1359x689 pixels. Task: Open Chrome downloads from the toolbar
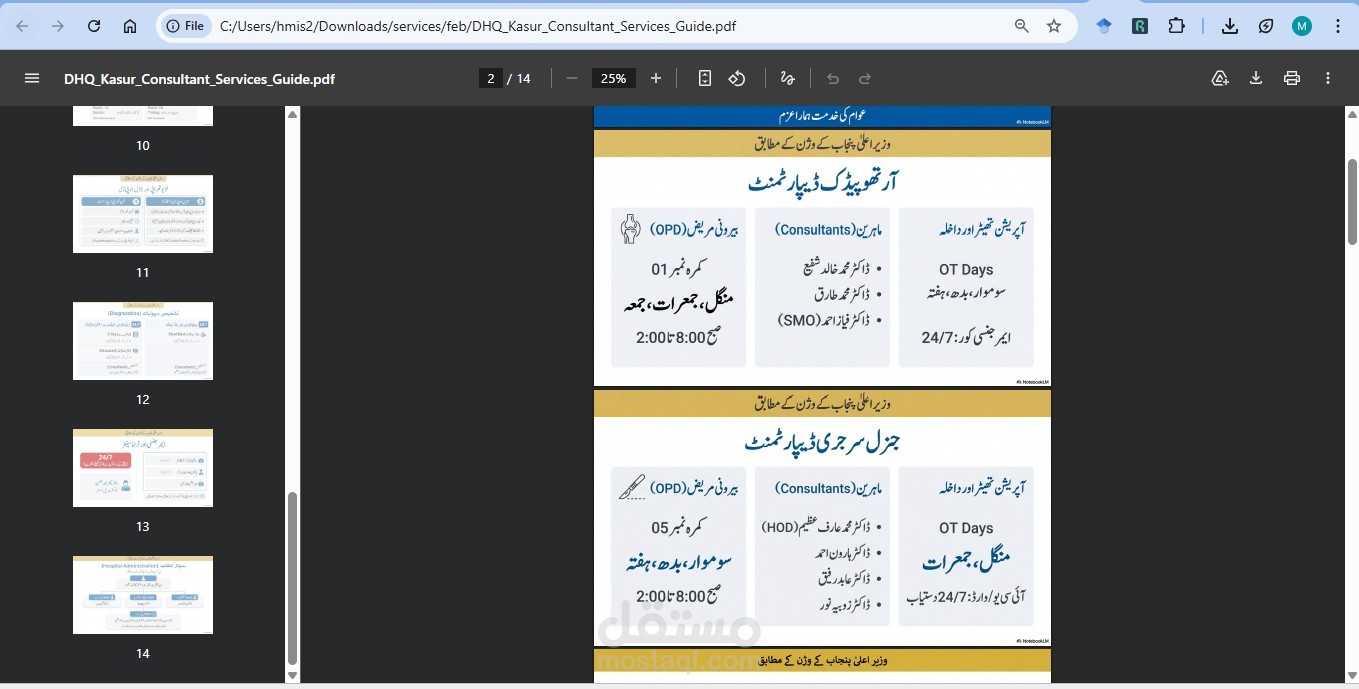1230,26
